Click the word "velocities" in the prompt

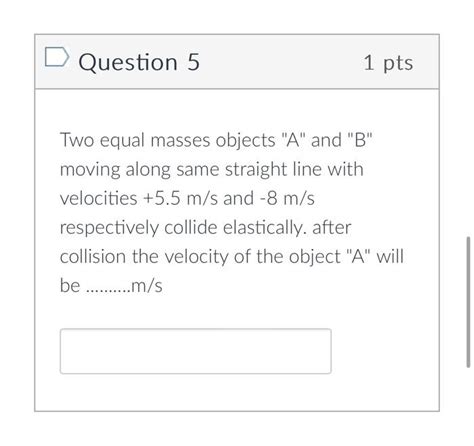(99, 198)
